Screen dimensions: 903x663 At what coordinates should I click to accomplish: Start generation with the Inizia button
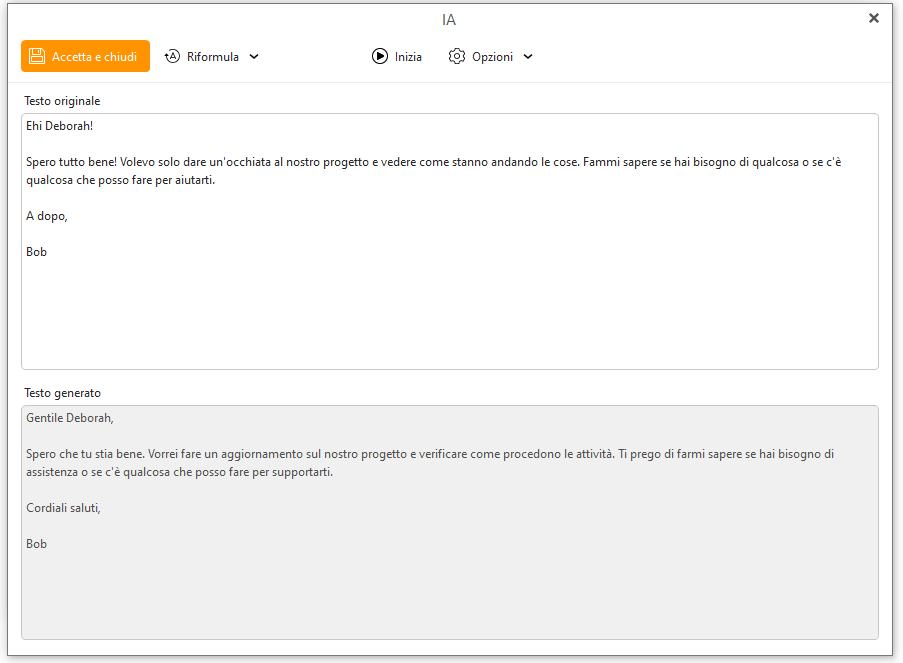coord(397,56)
